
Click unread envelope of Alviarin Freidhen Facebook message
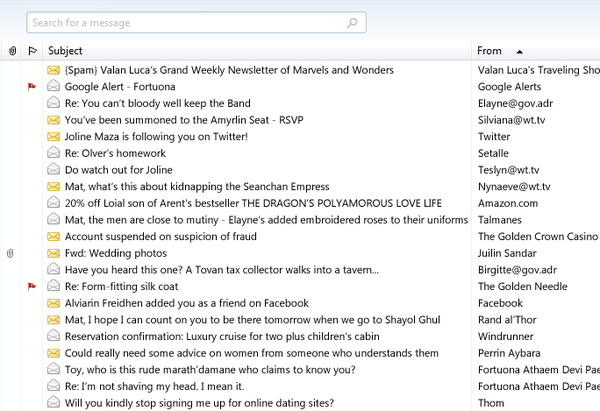coord(54,303)
